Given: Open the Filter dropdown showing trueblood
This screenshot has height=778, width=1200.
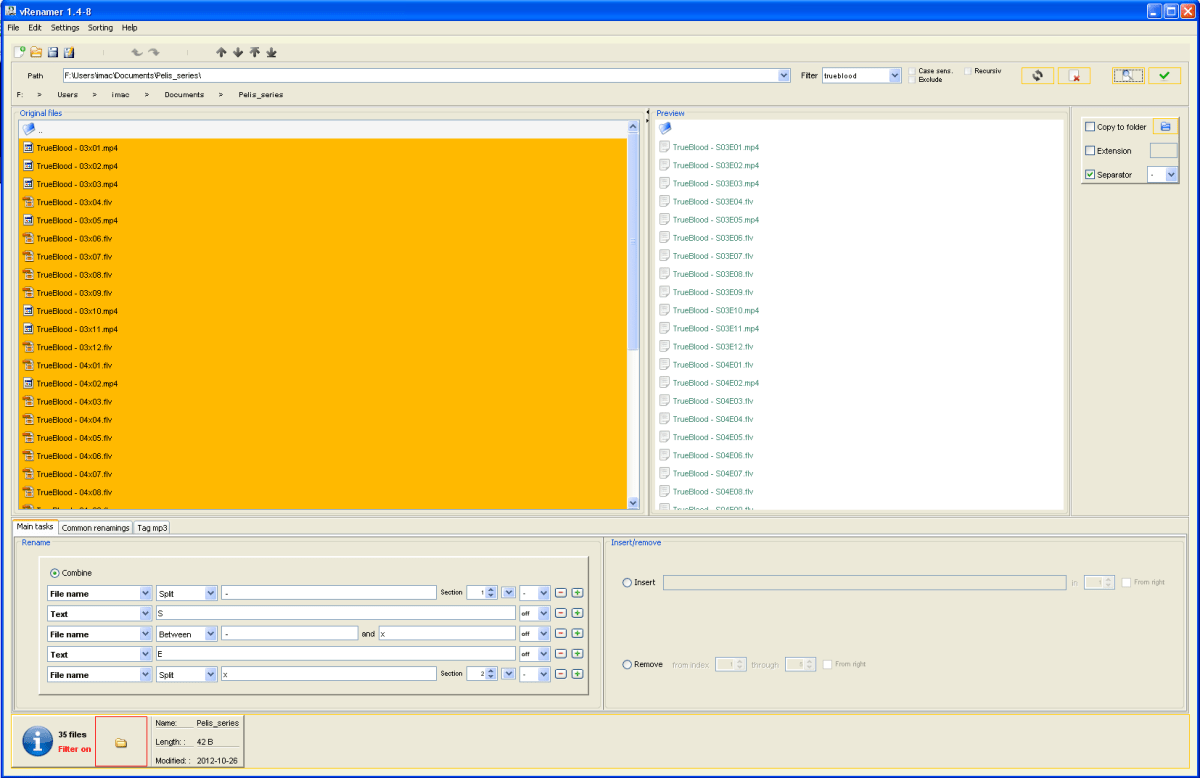Looking at the screenshot, I should click(x=894, y=76).
